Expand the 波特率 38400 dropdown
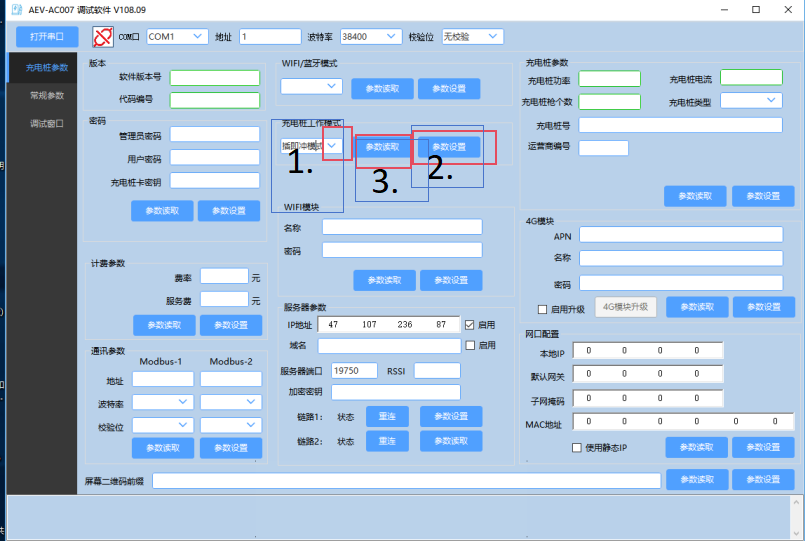Viewport: 805px width, 541px height. (369, 37)
